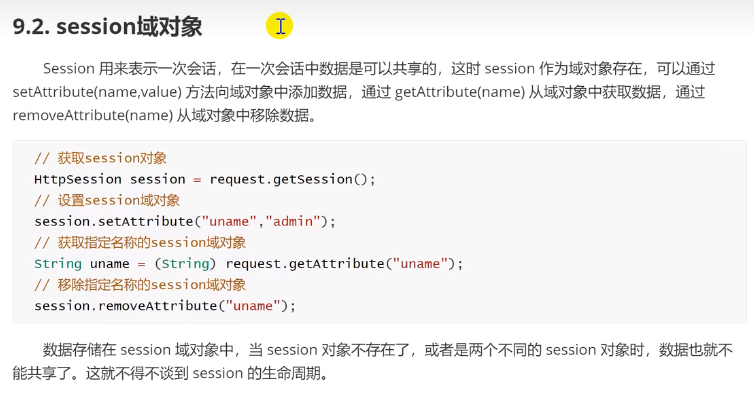
Task: Click the request.getAttribute("uname") code line
Action: click(x=248, y=264)
